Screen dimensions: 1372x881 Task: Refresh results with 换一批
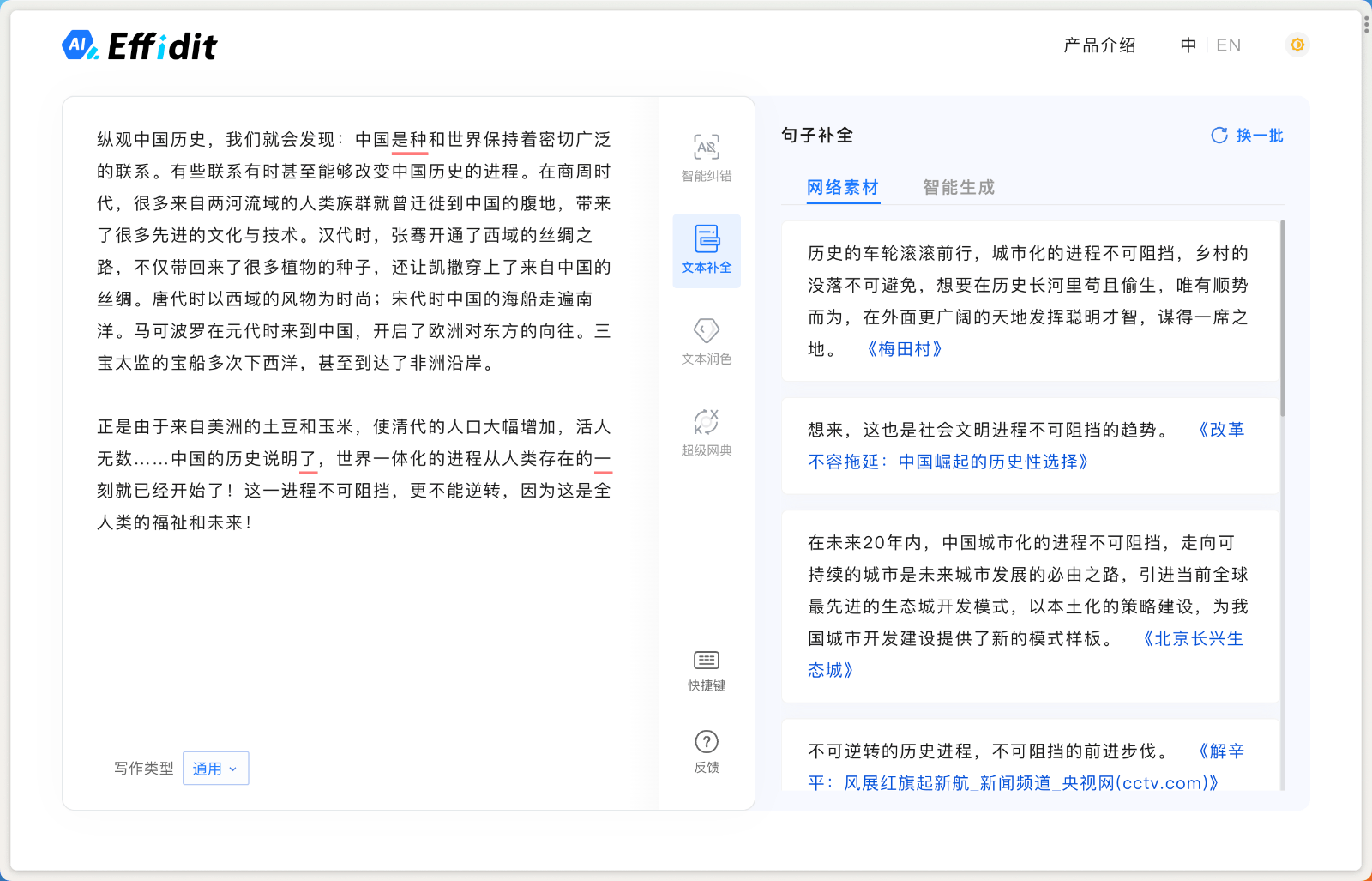1247,136
